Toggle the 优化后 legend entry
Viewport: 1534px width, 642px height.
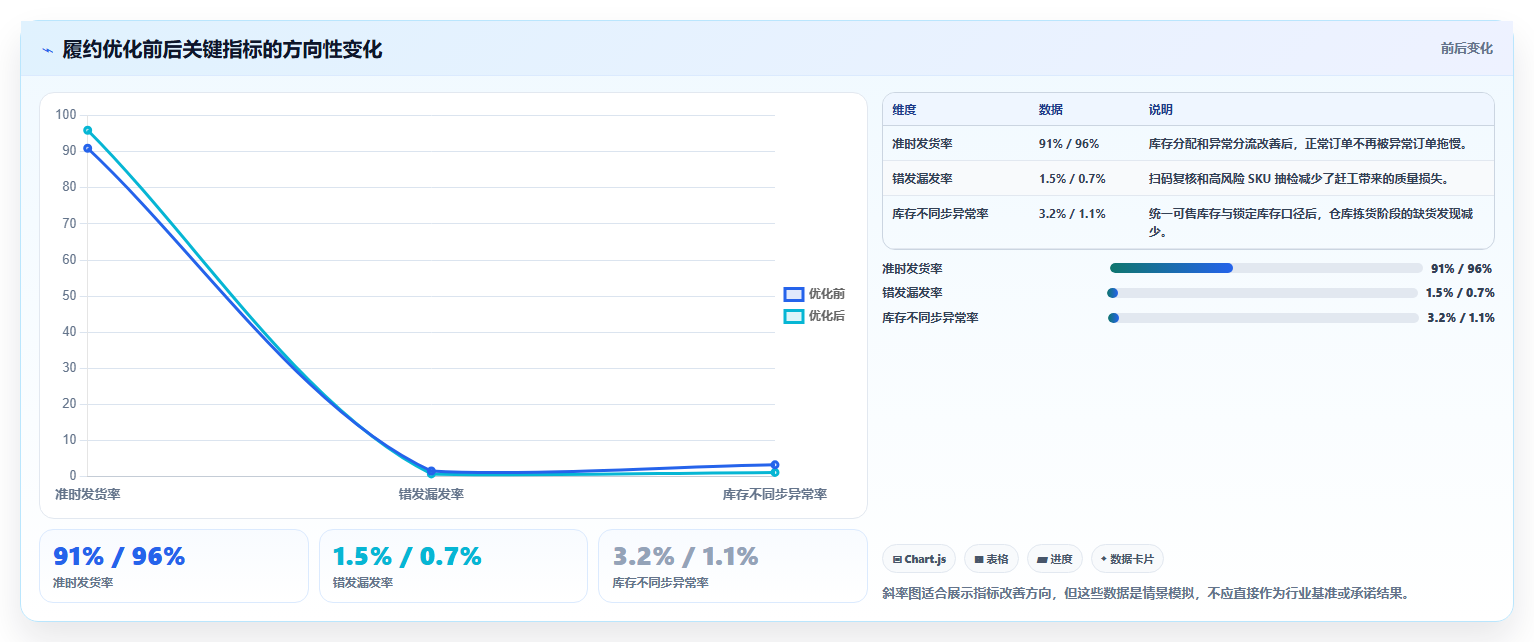(814, 316)
